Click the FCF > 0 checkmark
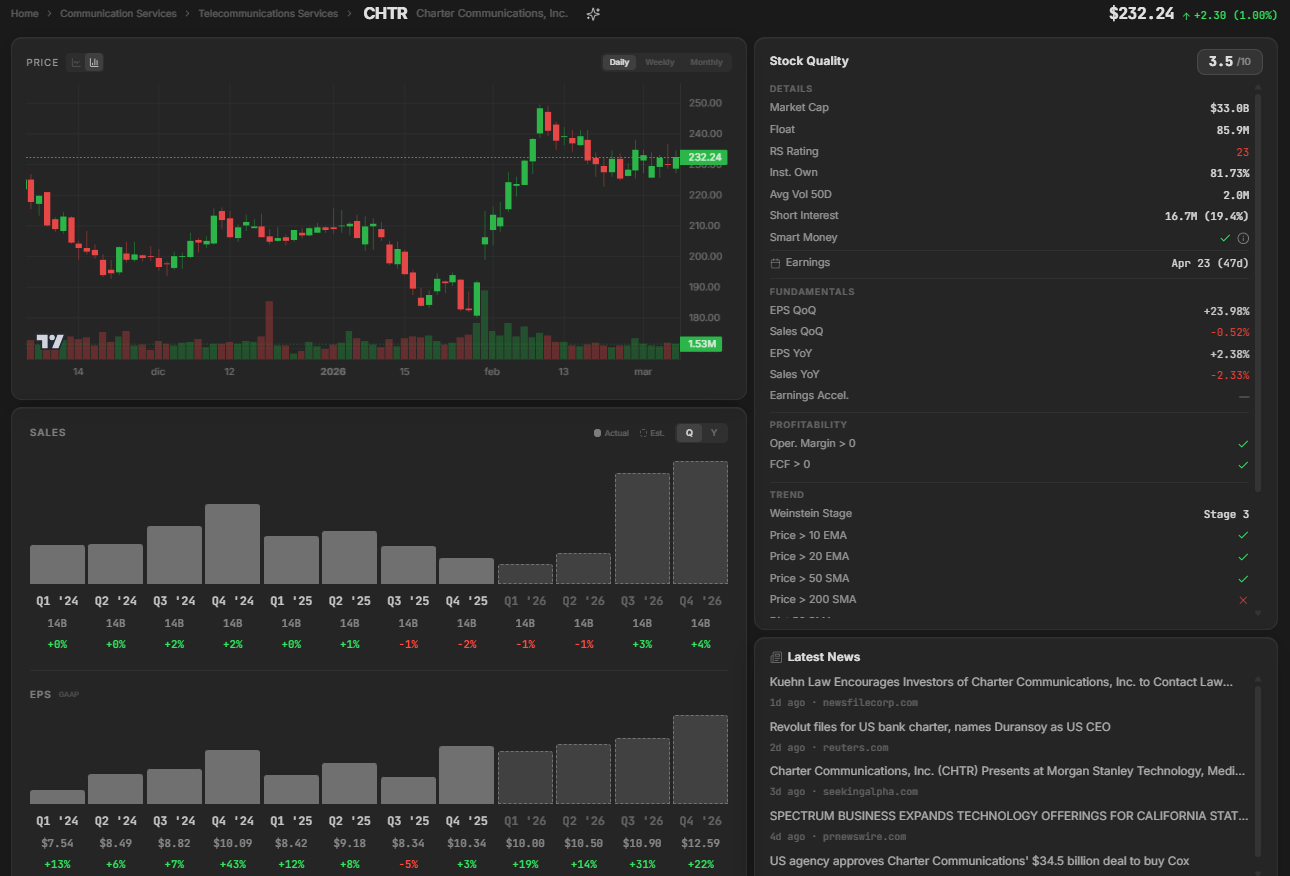 pos(1243,465)
